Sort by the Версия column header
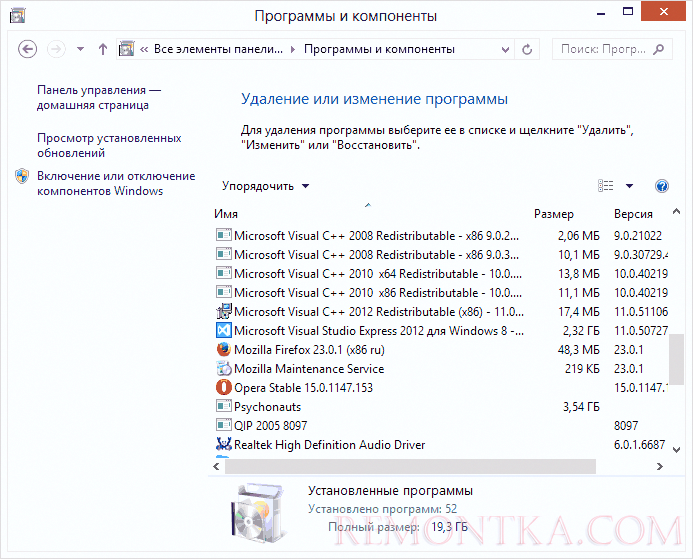The image size is (693, 559). [633, 214]
